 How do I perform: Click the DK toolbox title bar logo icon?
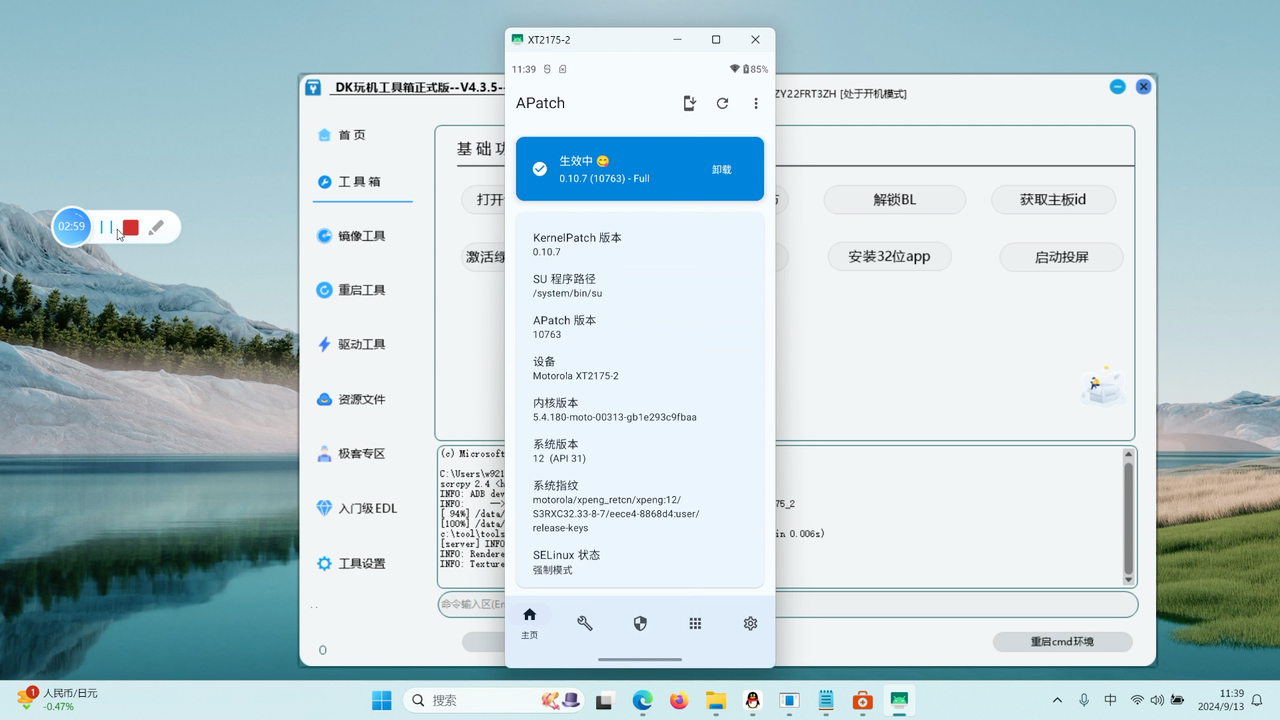[313, 87]
